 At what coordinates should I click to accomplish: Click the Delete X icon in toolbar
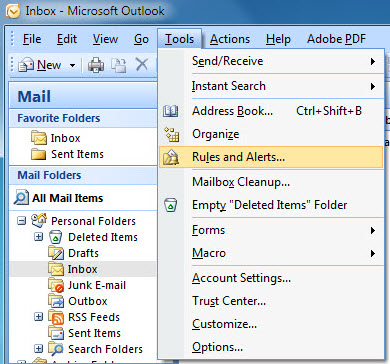point(142,64)
